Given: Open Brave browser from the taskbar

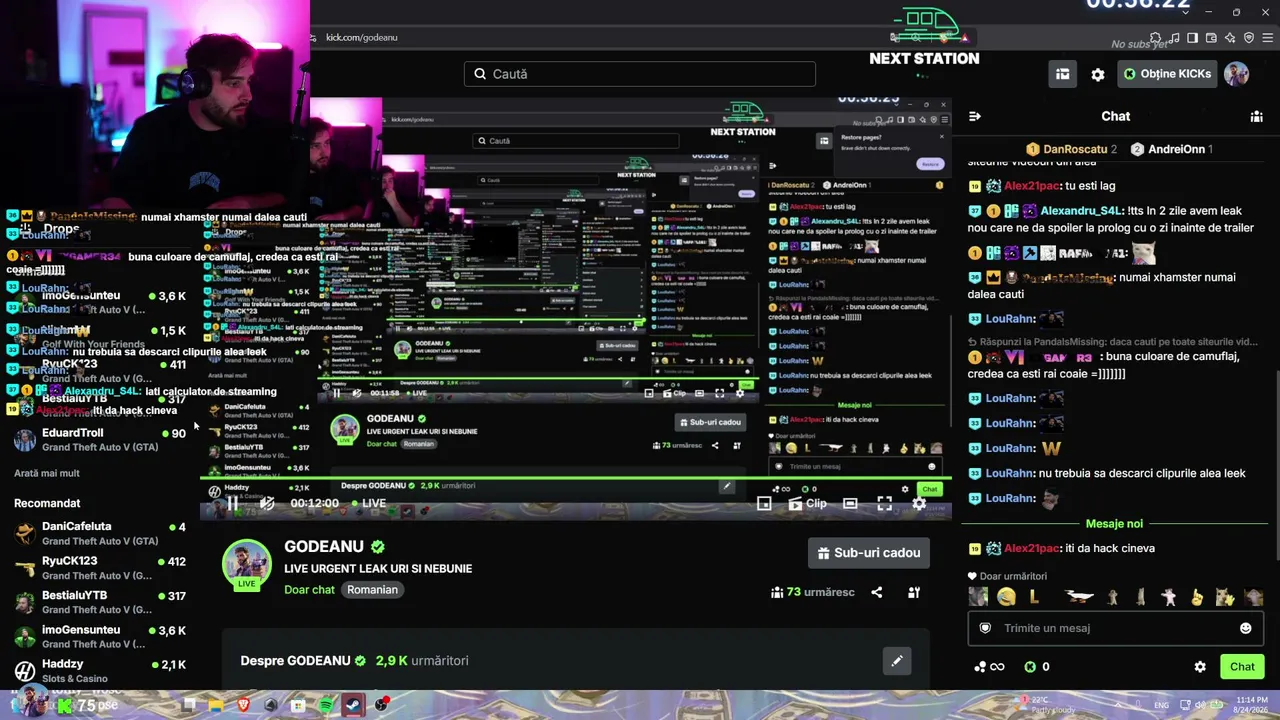Looking at the screenshot, I should coord(244,705).
